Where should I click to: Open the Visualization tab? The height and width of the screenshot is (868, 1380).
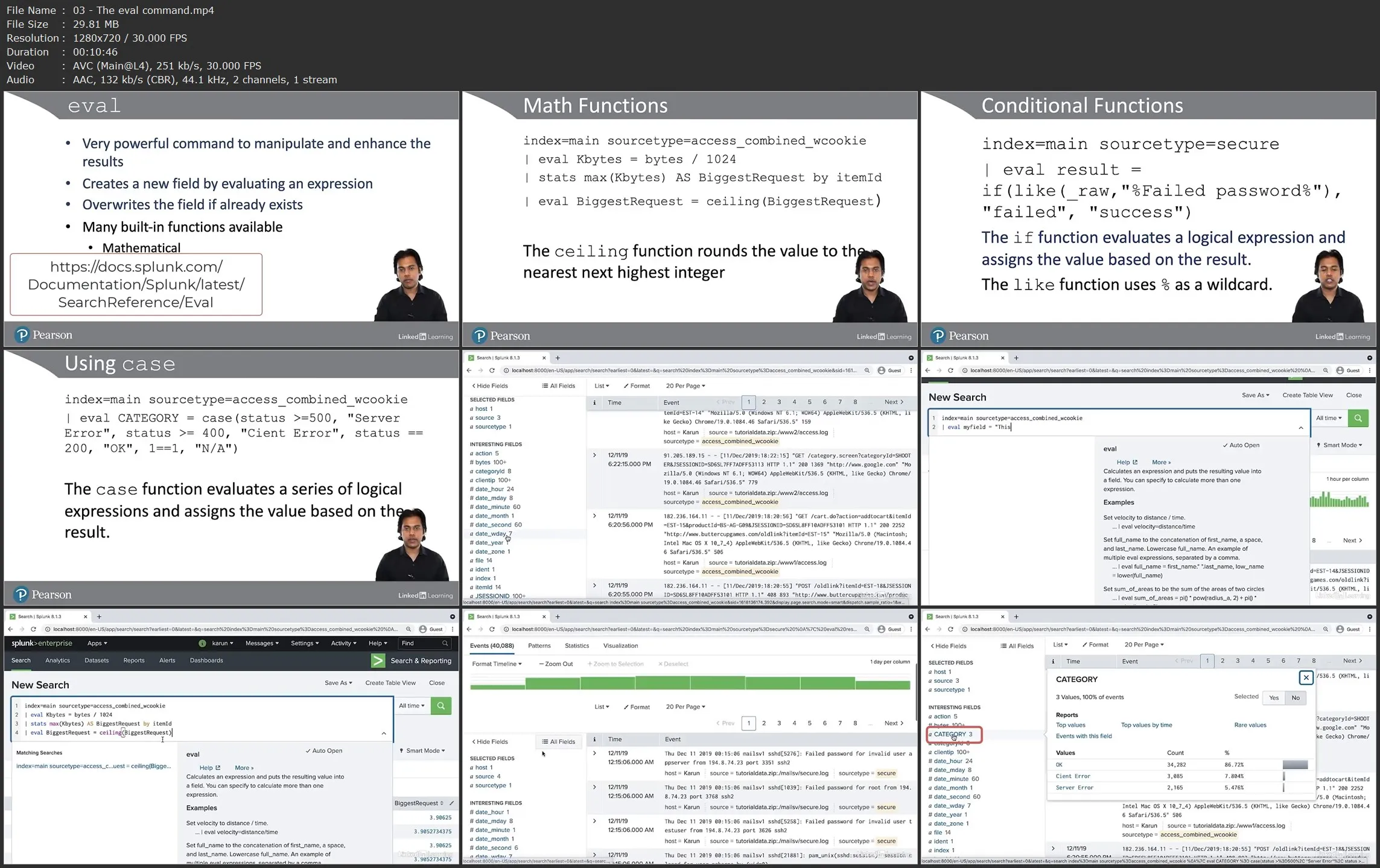click(x=620, y=646)
